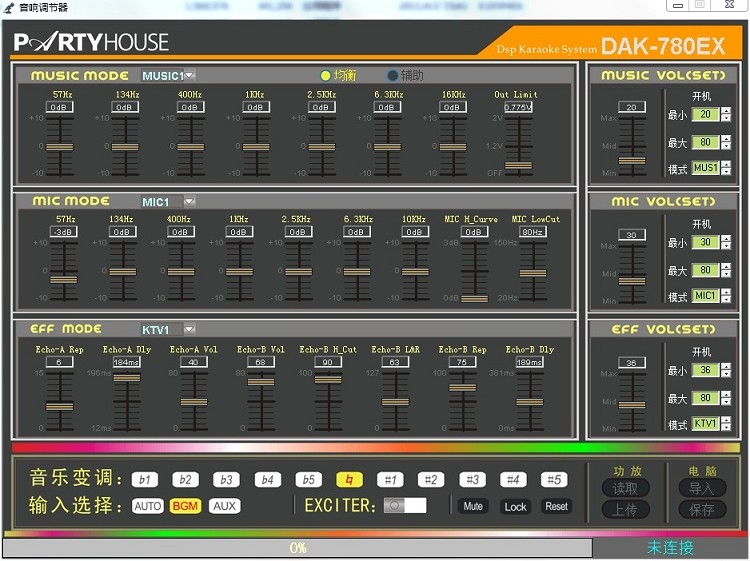
Task: Click the music volume 最小 stepper
Action: (x=726, y=114)
